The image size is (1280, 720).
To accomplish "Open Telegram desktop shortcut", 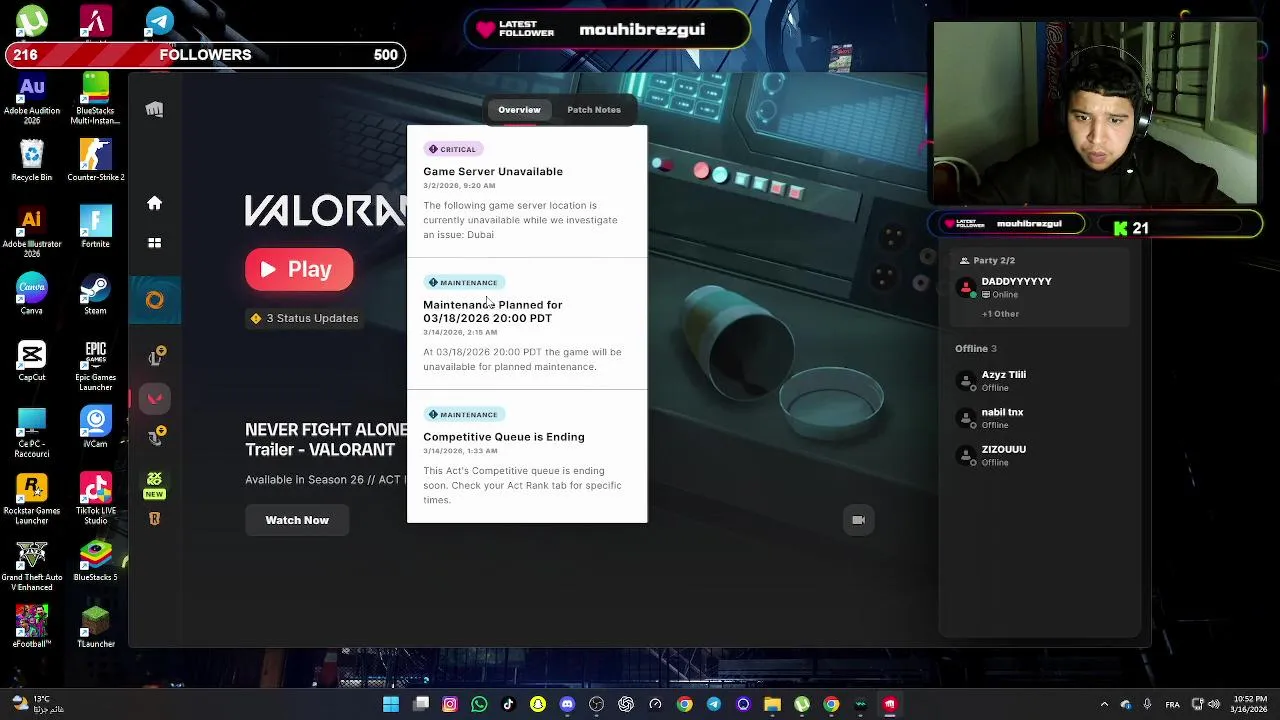I will pos(160,21).
